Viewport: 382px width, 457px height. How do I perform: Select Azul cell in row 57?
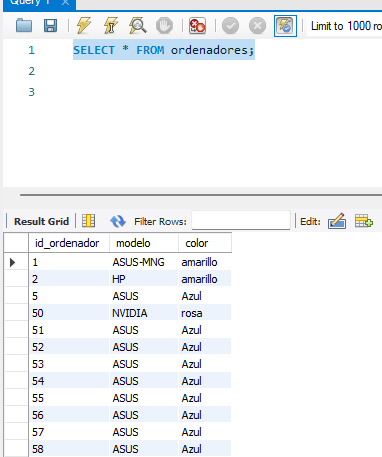tap(205, 432)
